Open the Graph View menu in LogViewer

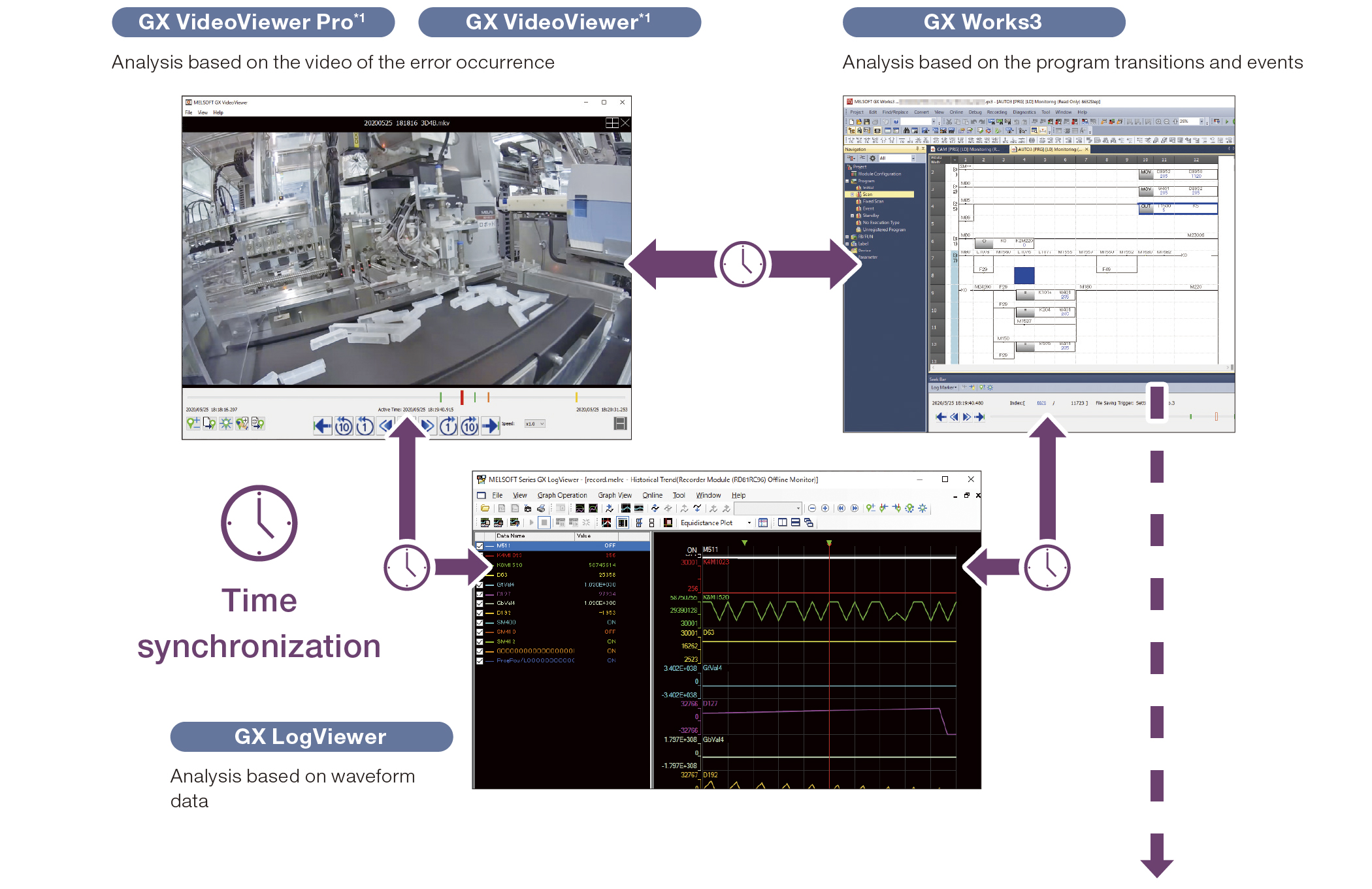615,495
